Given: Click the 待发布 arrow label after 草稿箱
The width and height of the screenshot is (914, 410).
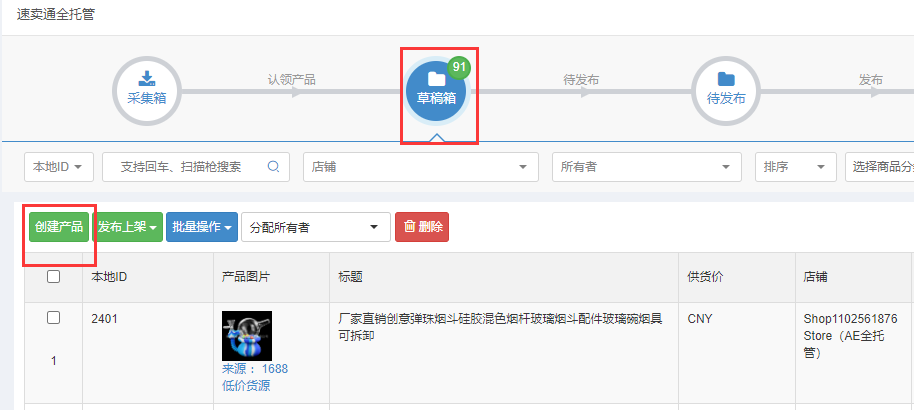Looking at the screenshot, I should (581, 79).
